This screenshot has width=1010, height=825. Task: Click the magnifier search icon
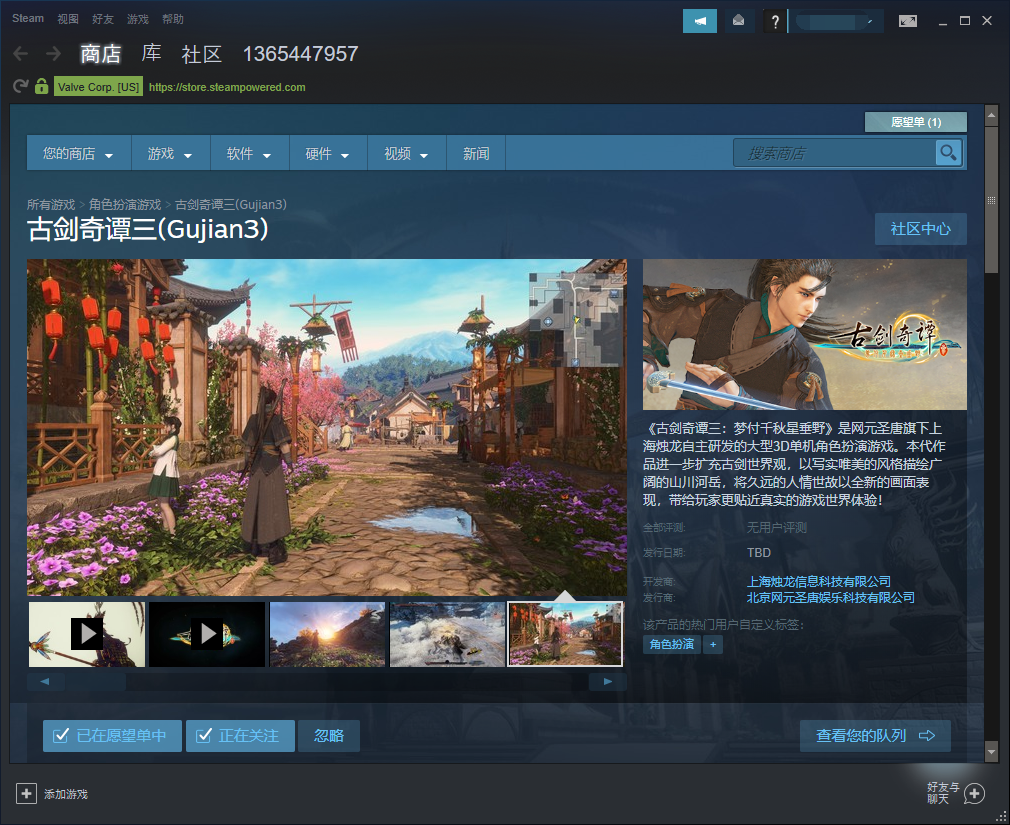click(948, 153)
